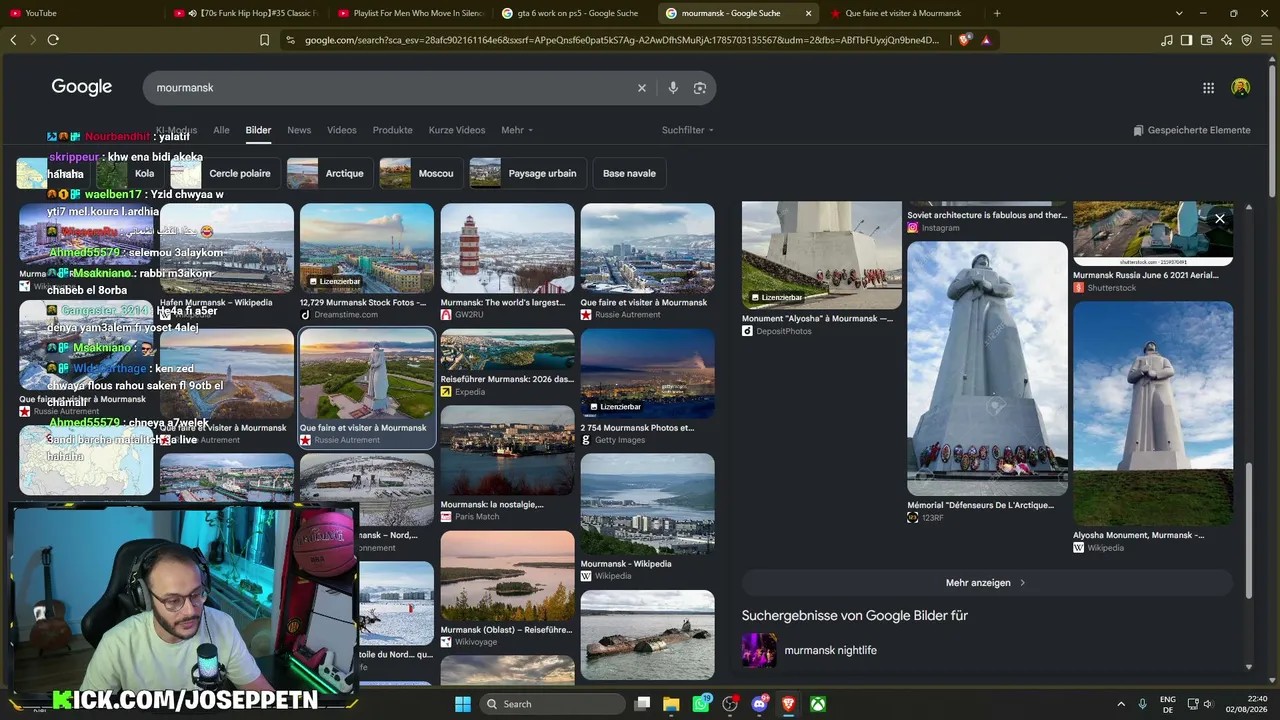Select the Alle search category

tap(221, 130)
